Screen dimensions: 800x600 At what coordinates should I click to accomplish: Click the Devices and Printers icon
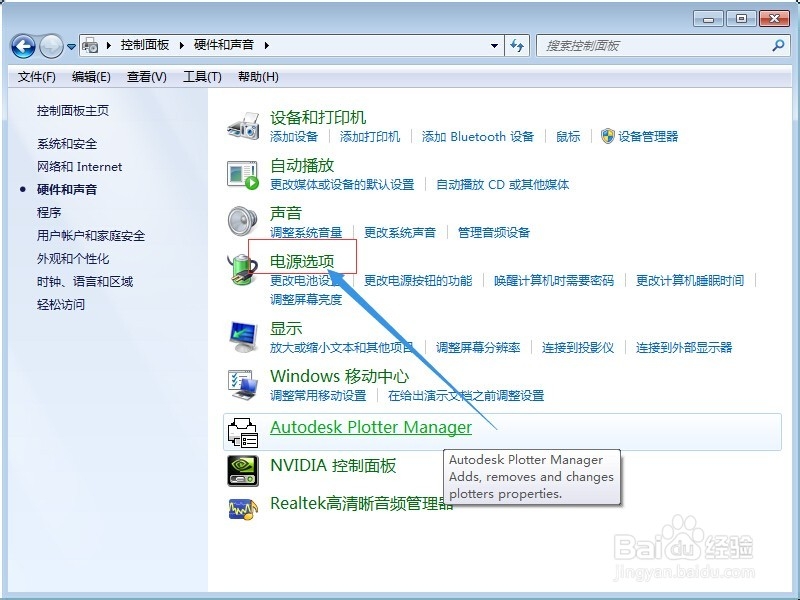[243, 126]
